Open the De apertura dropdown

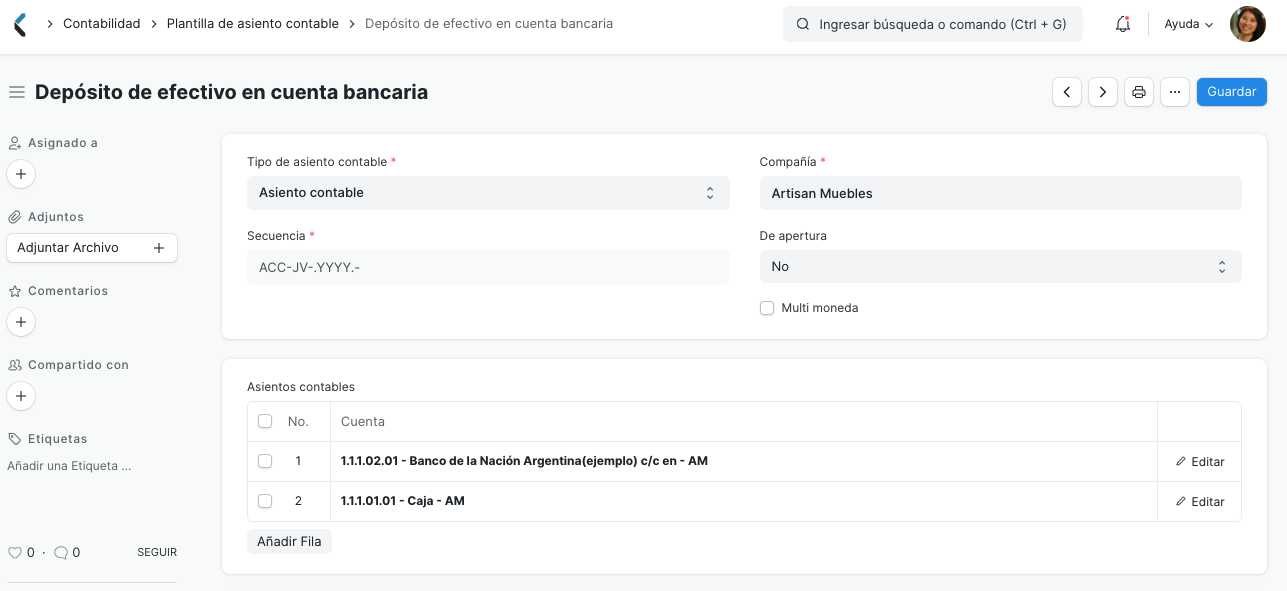(1000, 267)
